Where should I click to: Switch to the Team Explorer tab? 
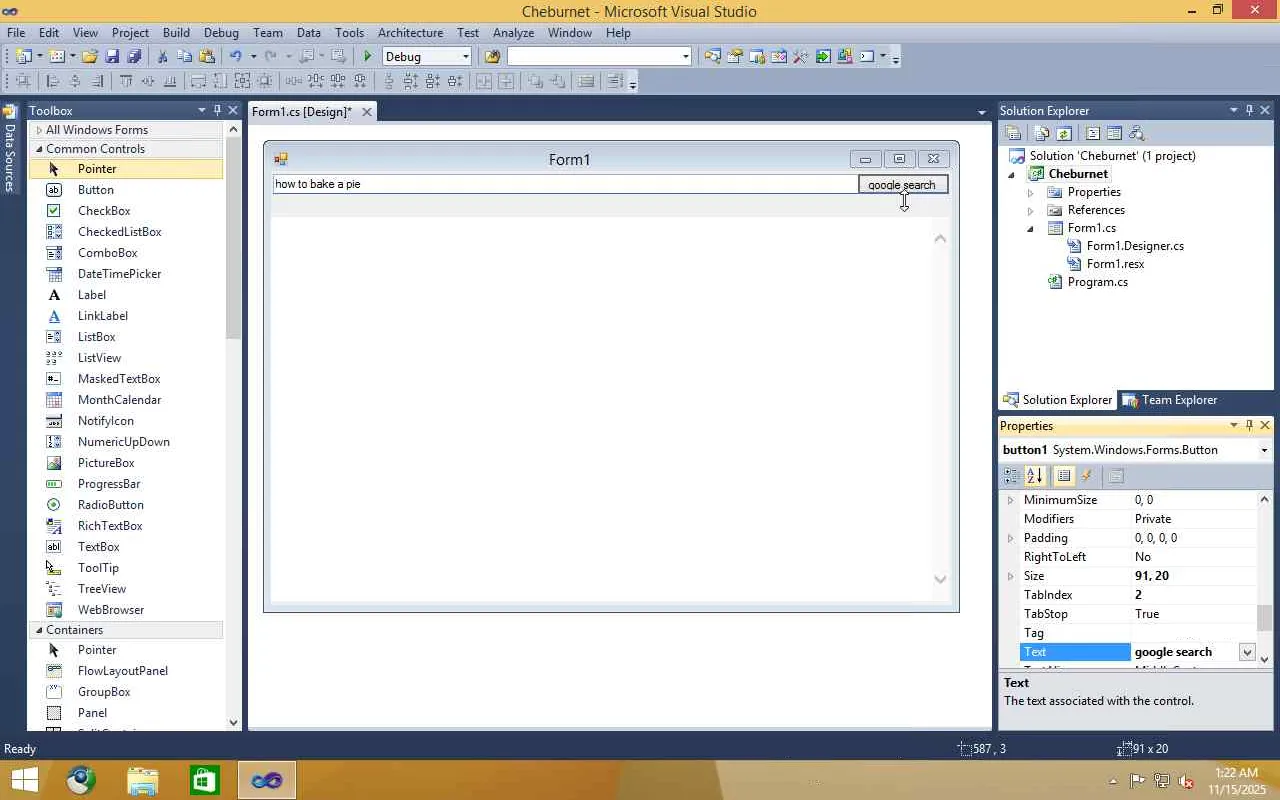click(1169, 400)
